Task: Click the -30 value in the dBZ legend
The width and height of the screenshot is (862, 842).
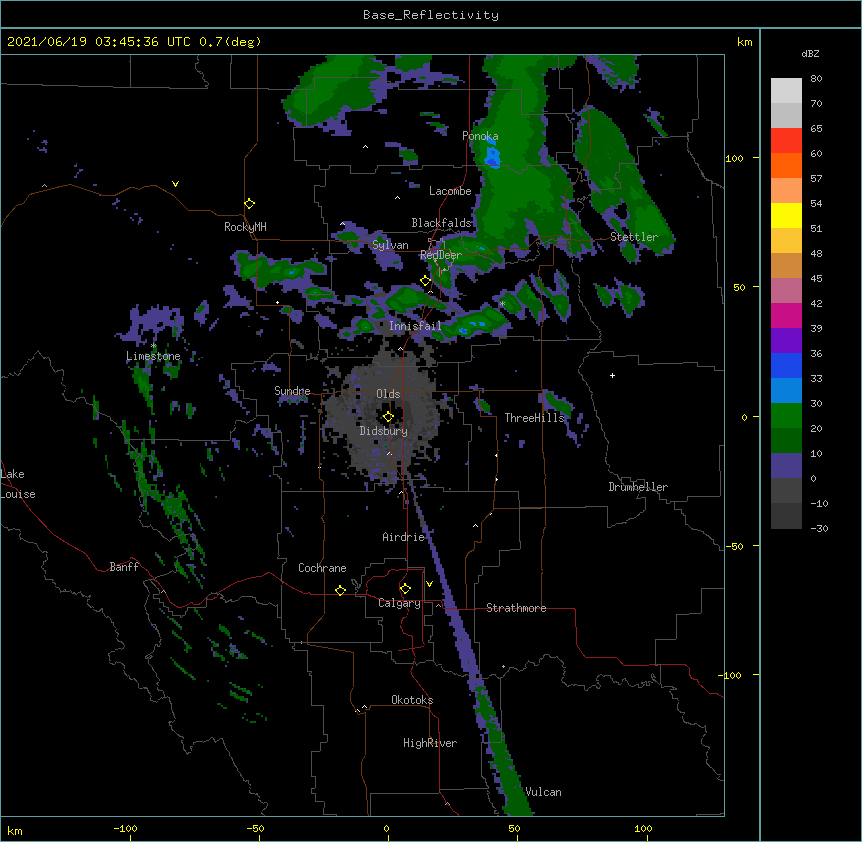Action: coord(819,529)
